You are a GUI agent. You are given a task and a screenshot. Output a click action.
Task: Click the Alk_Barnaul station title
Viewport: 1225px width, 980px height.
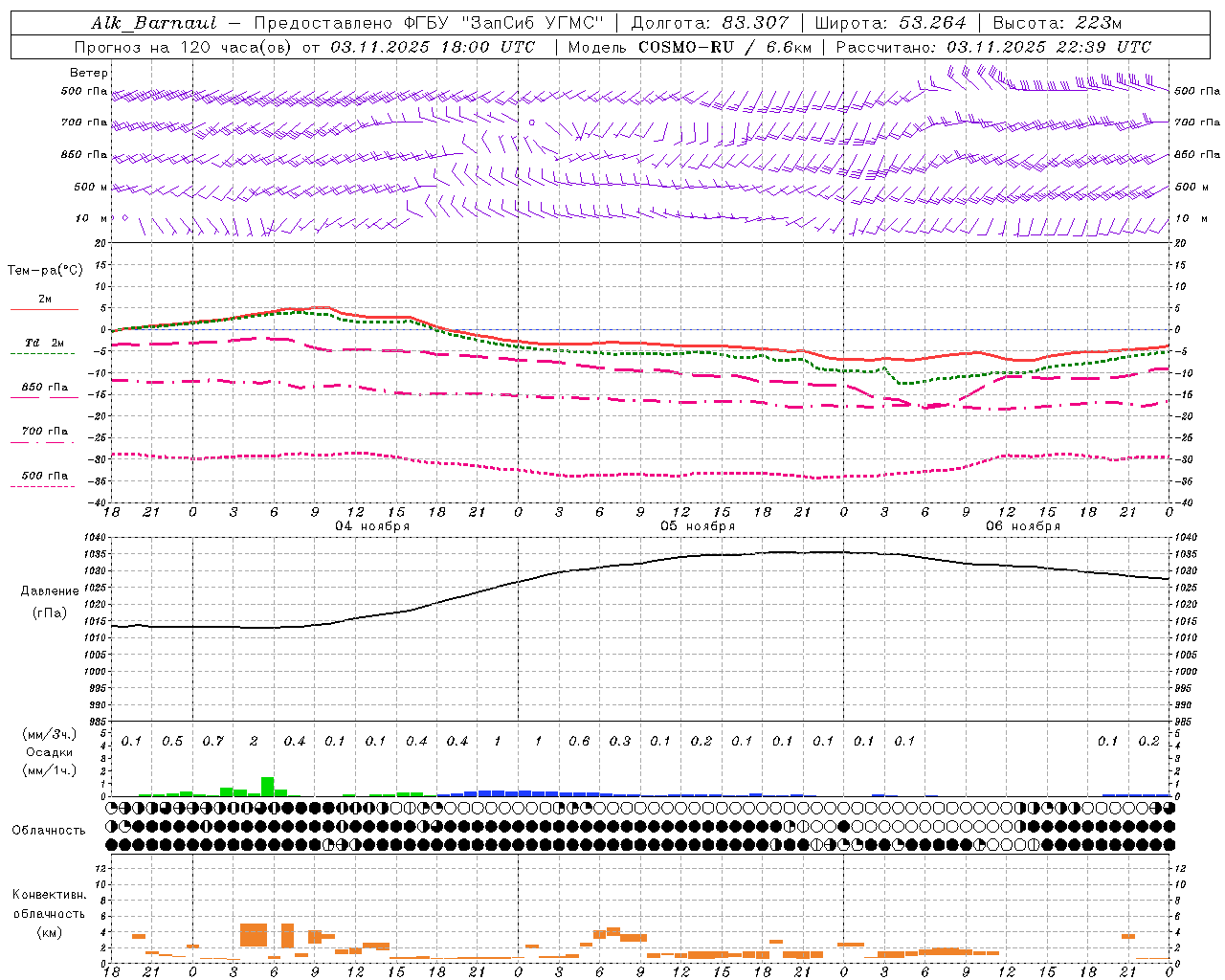click(155, 23)
